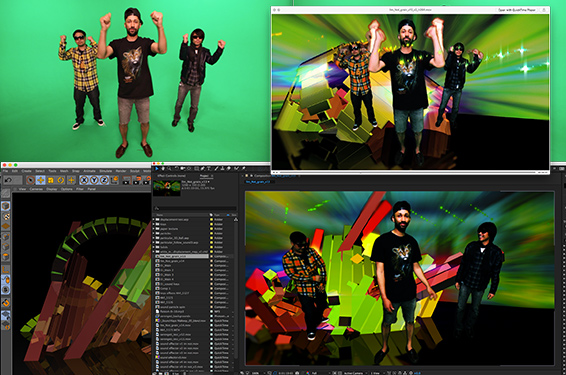Click the share icon in preview window
This screenshot has height=375, width=566.
coord(544,10)
